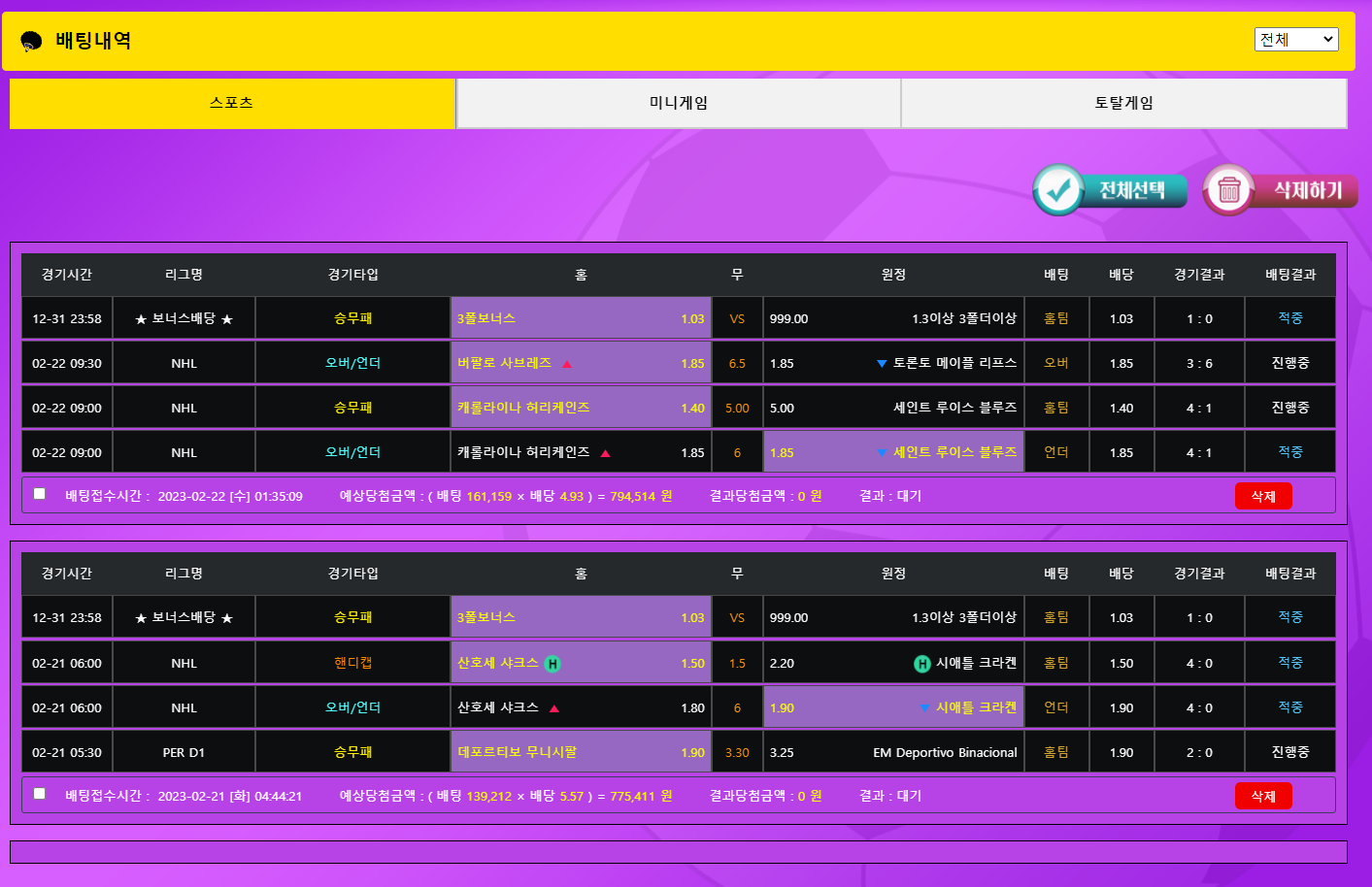Select the 캐롤라이나 허리케인즈 1.40 home cell

click(x=581, y=408)
